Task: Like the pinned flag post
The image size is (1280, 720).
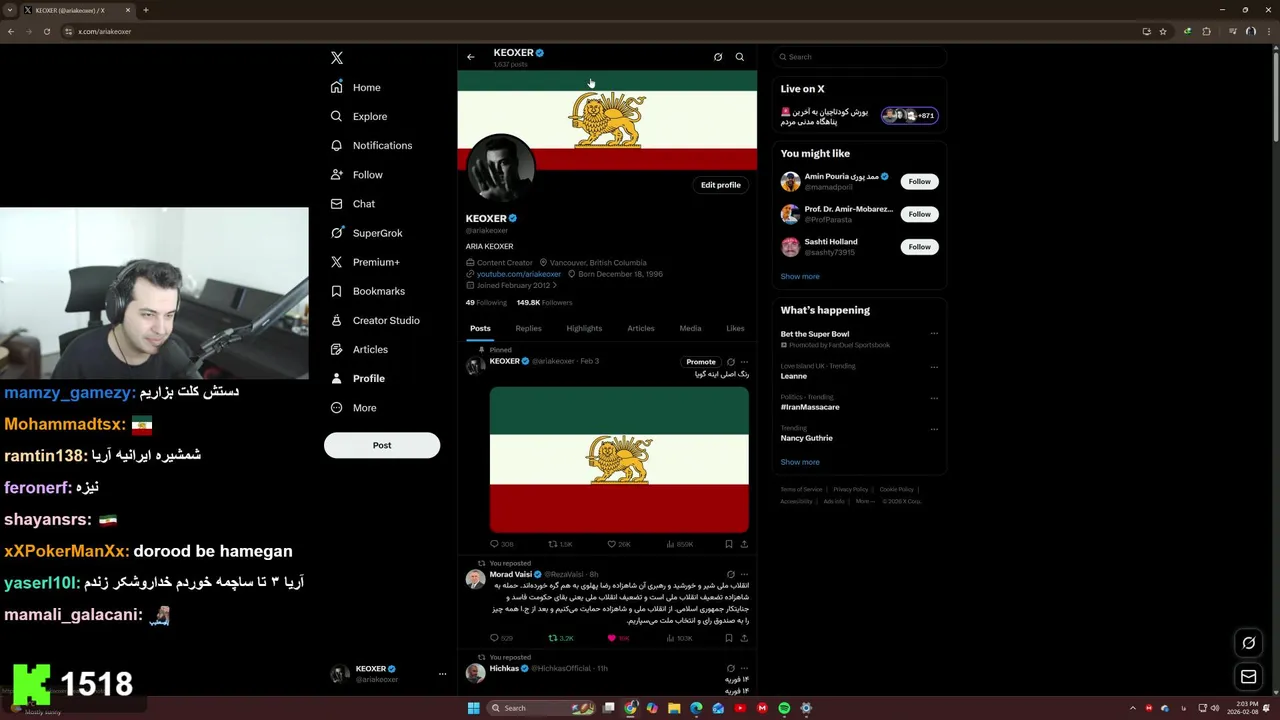Action: pyautogui.click(x=612, y=544)
